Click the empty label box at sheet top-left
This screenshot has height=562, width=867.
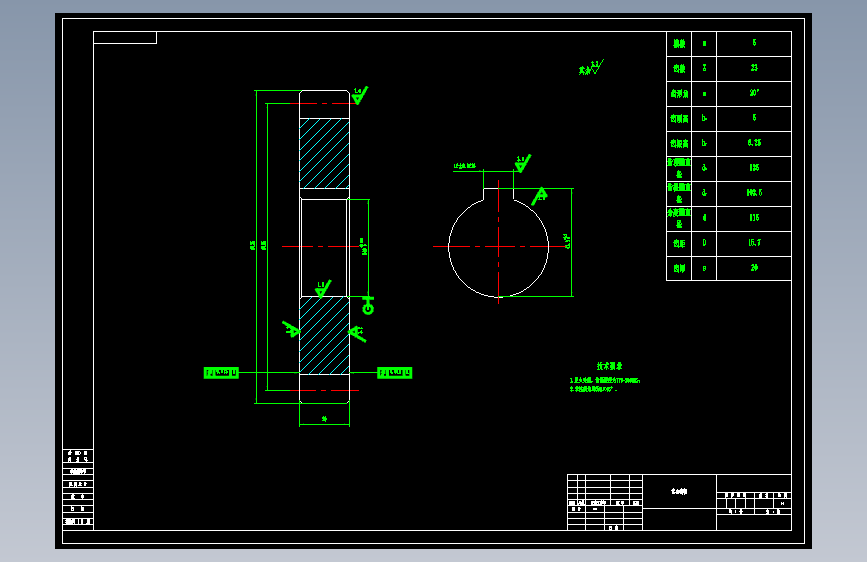click(x=125, y=38)
